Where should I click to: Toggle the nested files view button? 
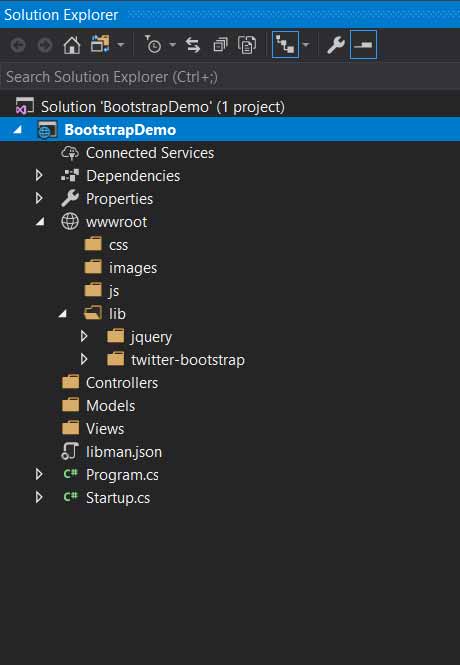(x=285, y=45)
